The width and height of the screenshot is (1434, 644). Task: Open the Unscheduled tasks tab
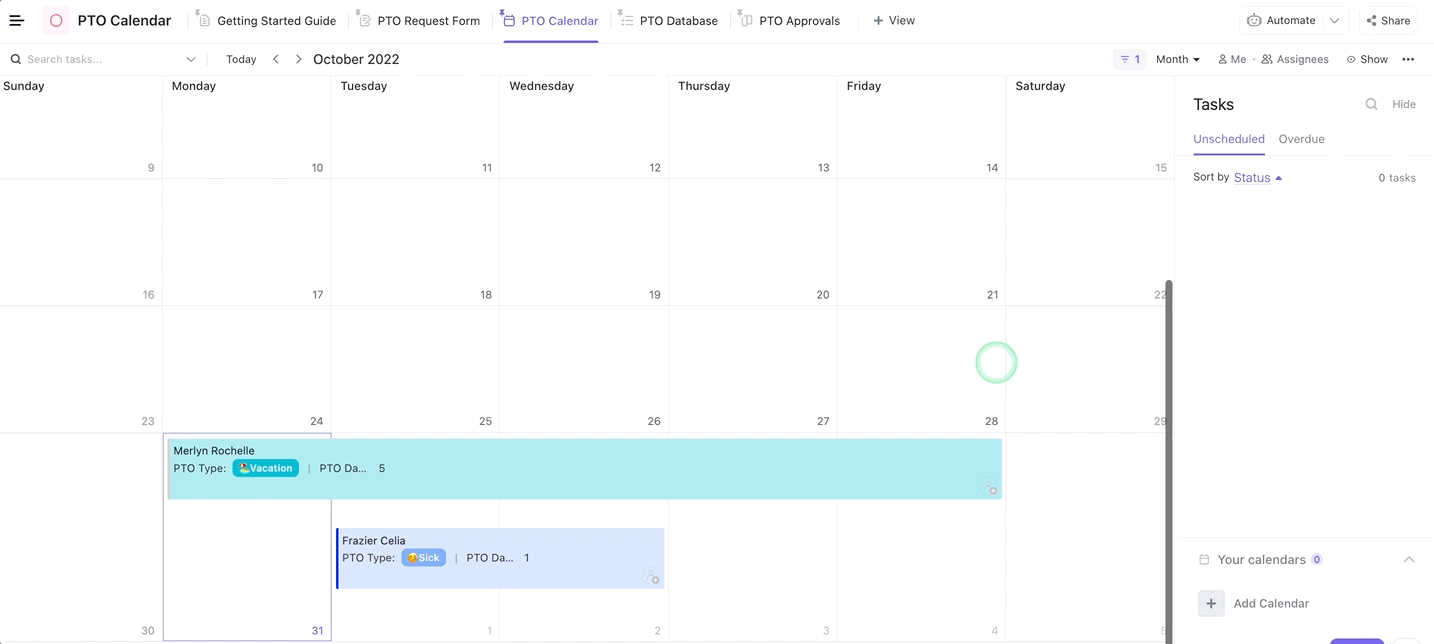[x=1229, y=139]
